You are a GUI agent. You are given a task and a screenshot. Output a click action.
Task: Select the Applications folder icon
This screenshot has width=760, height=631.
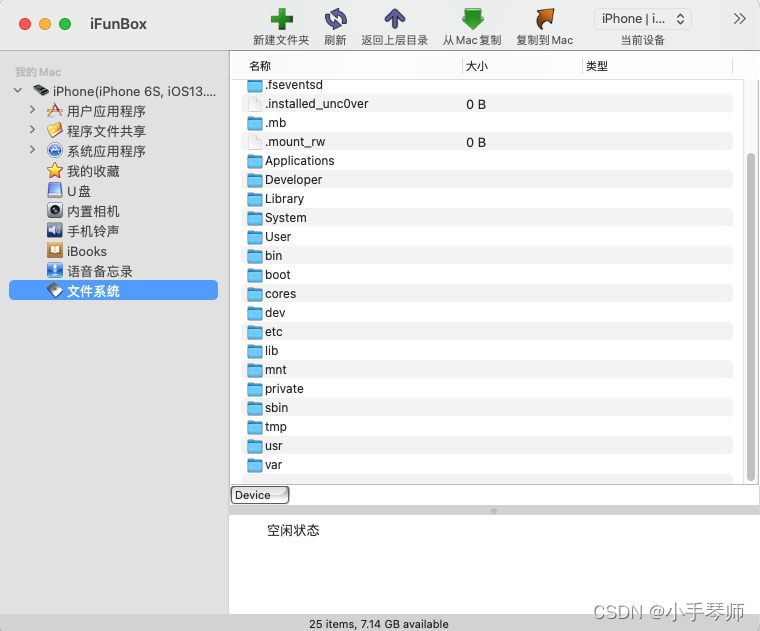coord(255,161)
